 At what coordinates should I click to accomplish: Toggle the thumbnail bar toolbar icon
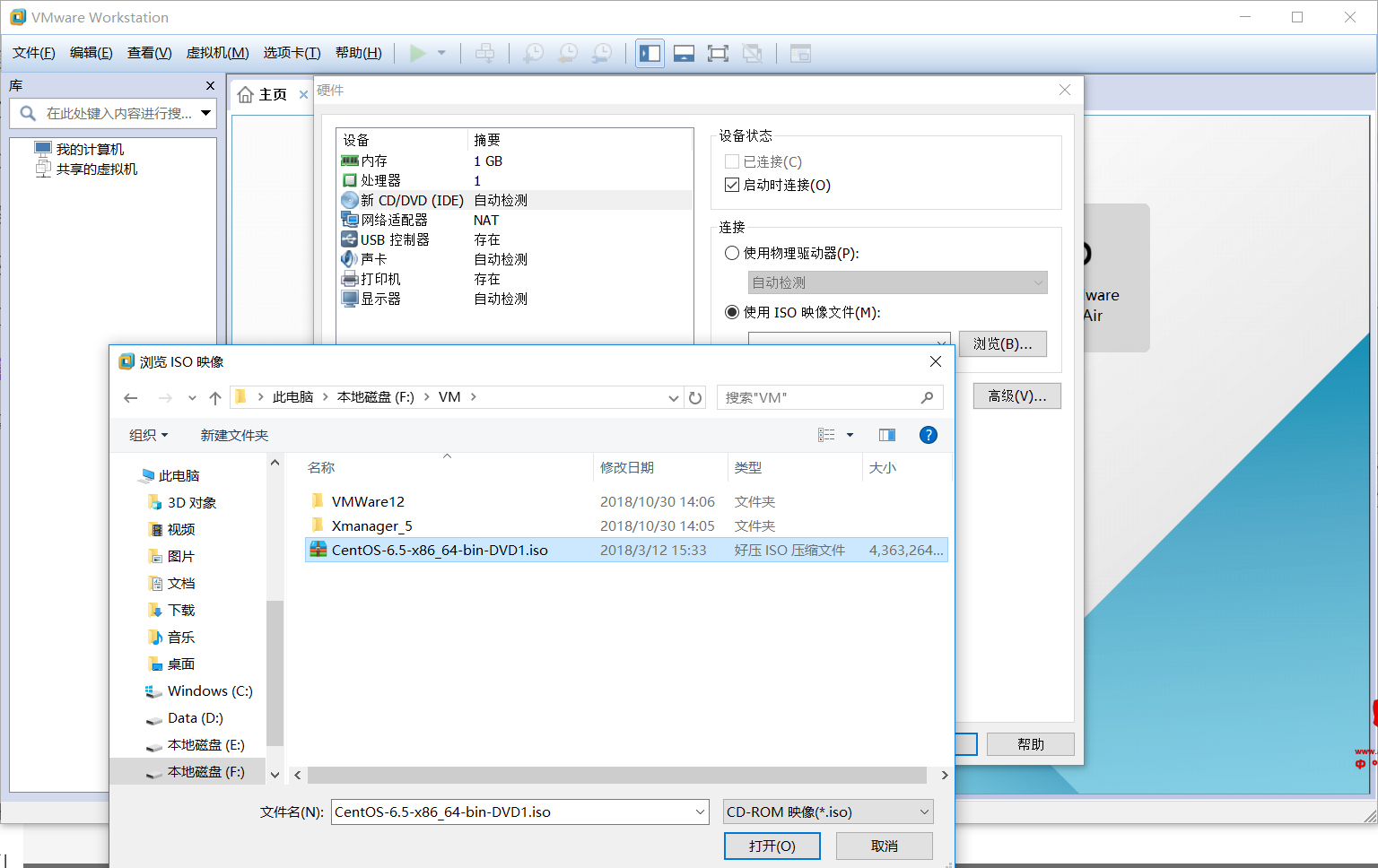pyautogui.click(x=684, y=53)
